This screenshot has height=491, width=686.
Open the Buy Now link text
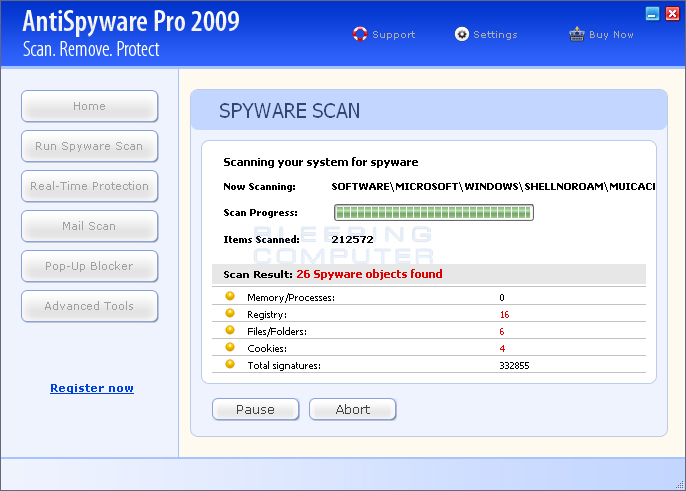tap(611, 35)
